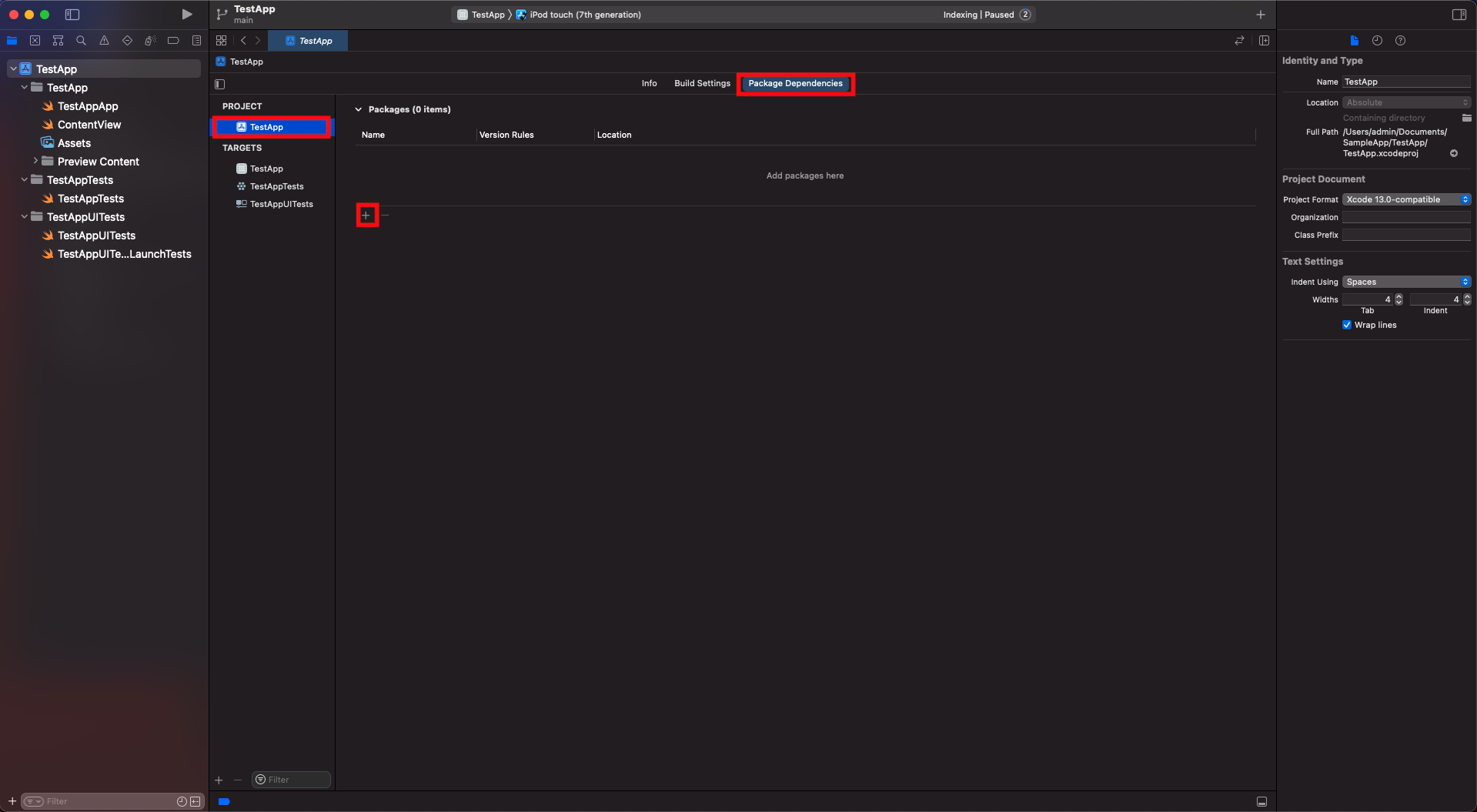1477x812 pixels.
Task: Toggle the navigator sidebar visibility
Action: (72, 15)
